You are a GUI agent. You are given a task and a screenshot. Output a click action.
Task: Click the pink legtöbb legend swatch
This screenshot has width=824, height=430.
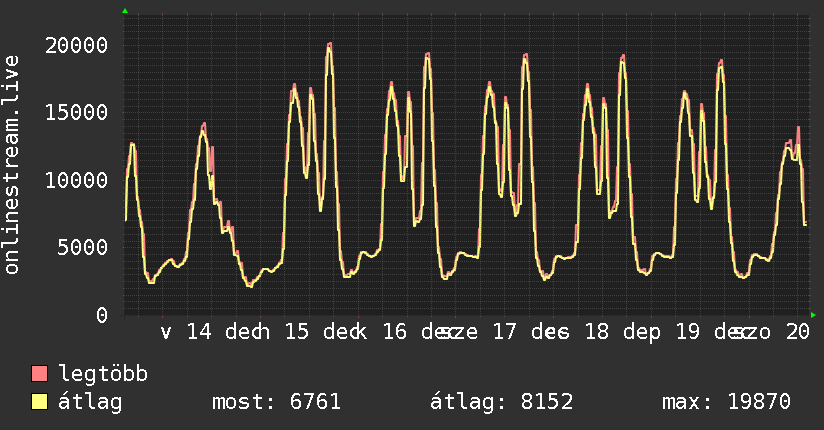click(39, 373)
